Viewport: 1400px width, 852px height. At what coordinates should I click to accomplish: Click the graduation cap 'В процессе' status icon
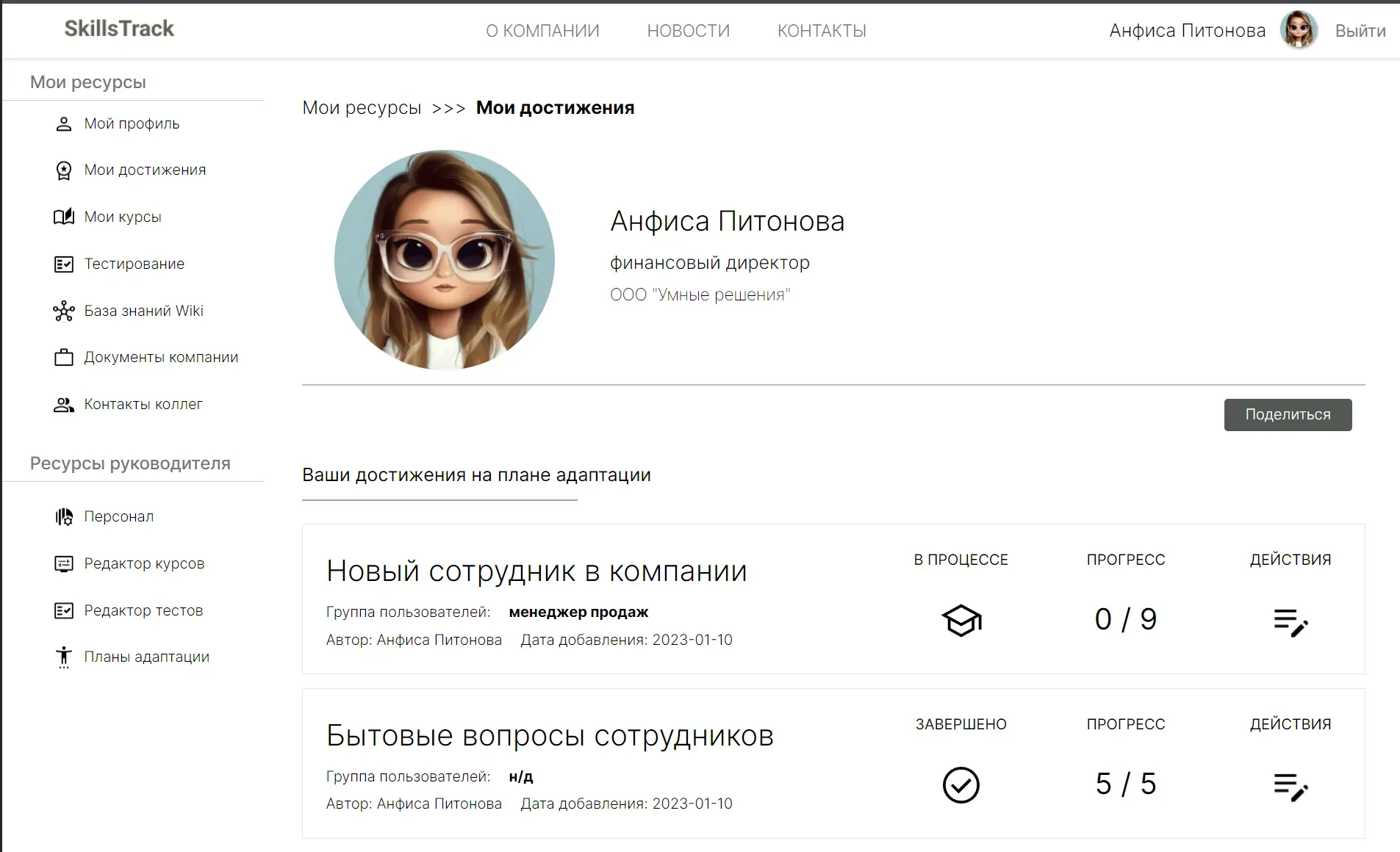pos(961,619)
